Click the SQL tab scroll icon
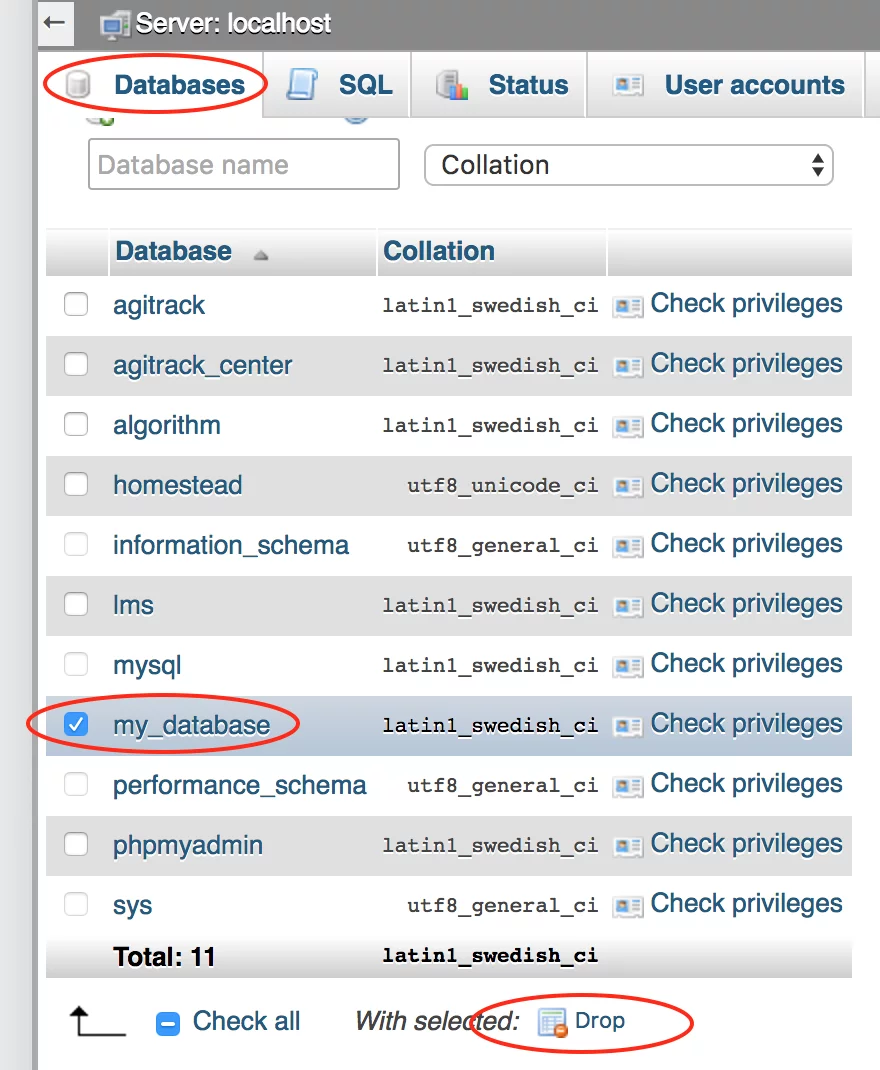Screen dimensions: 880x1070 (x=303, y=85)
